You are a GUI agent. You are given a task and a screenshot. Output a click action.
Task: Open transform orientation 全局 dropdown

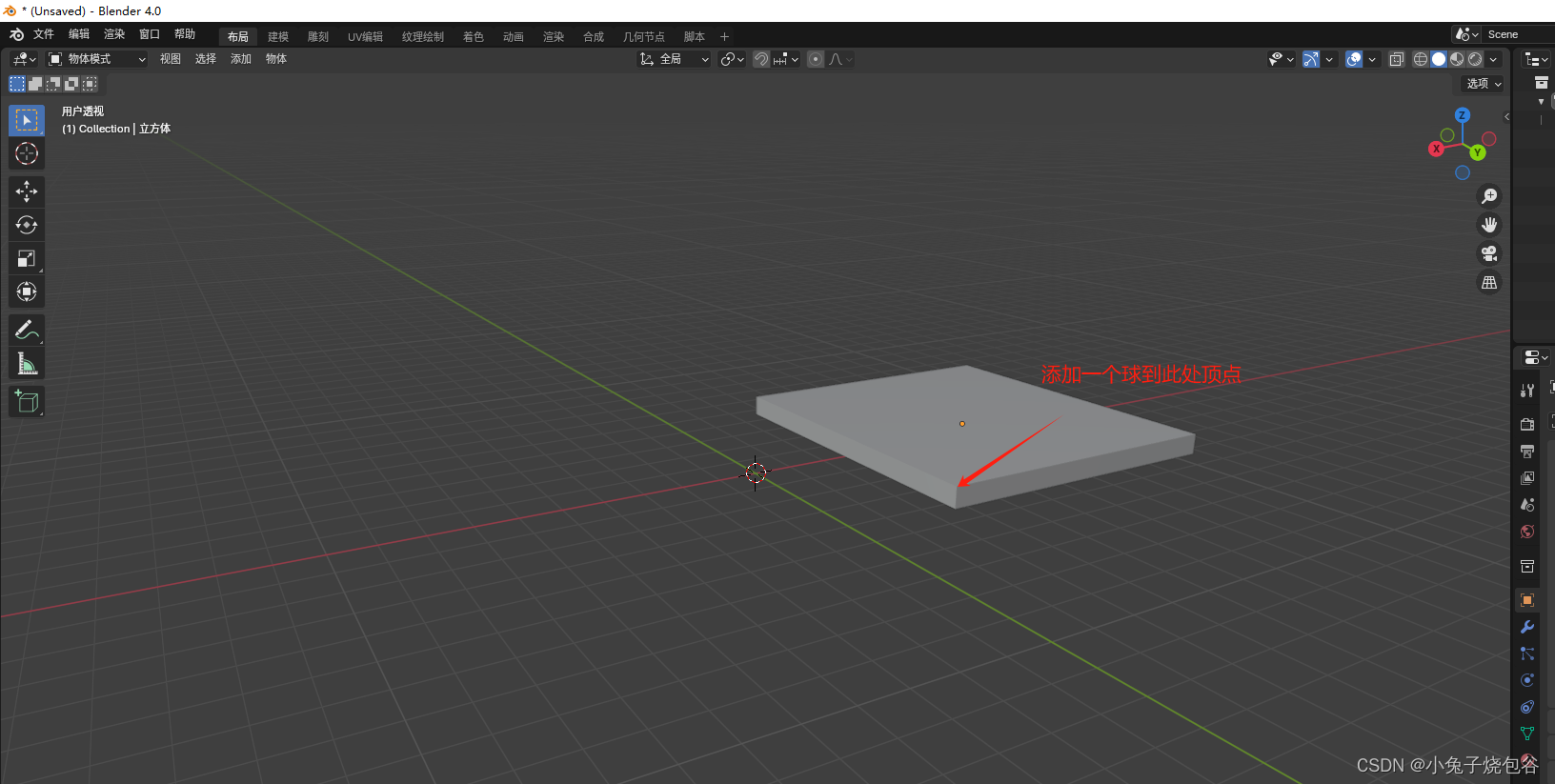click(675, 59)
